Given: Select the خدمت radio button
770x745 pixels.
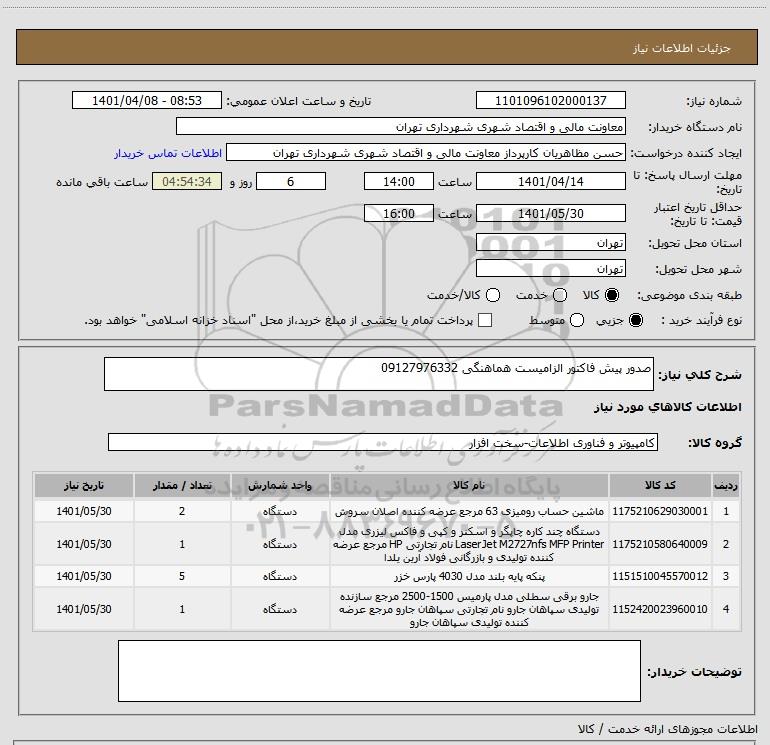Looking at the screenshot, I should [560, 295].
